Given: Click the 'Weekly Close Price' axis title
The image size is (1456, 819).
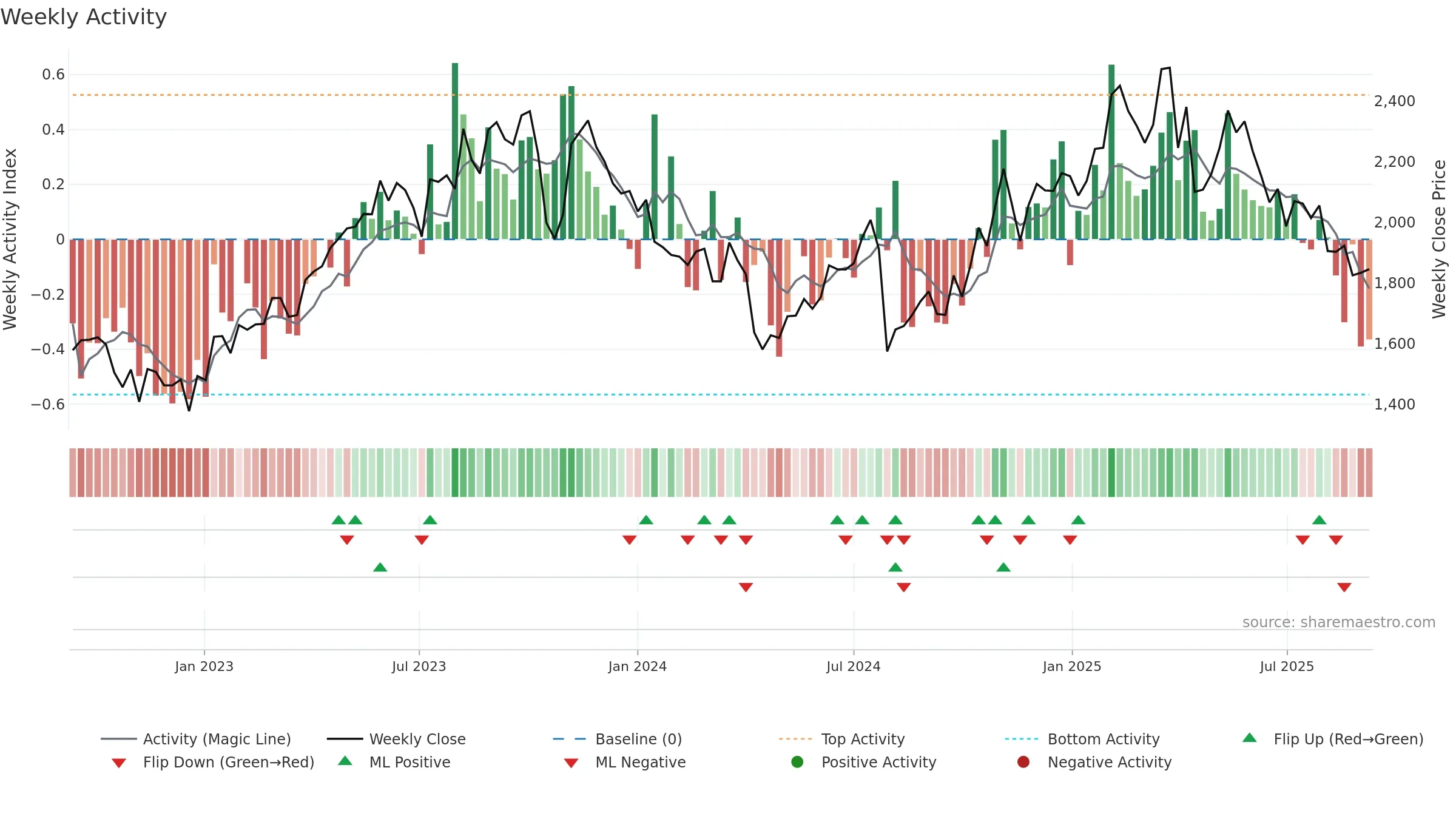Looking at the screenshot, I should pos(1439,239).
